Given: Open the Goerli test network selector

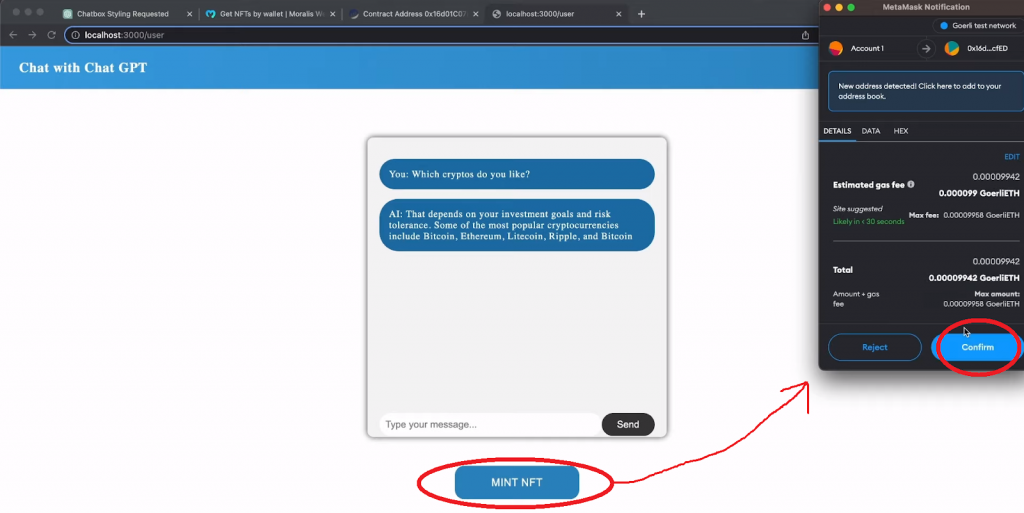Looking at the screenshot, I should 975,25.
